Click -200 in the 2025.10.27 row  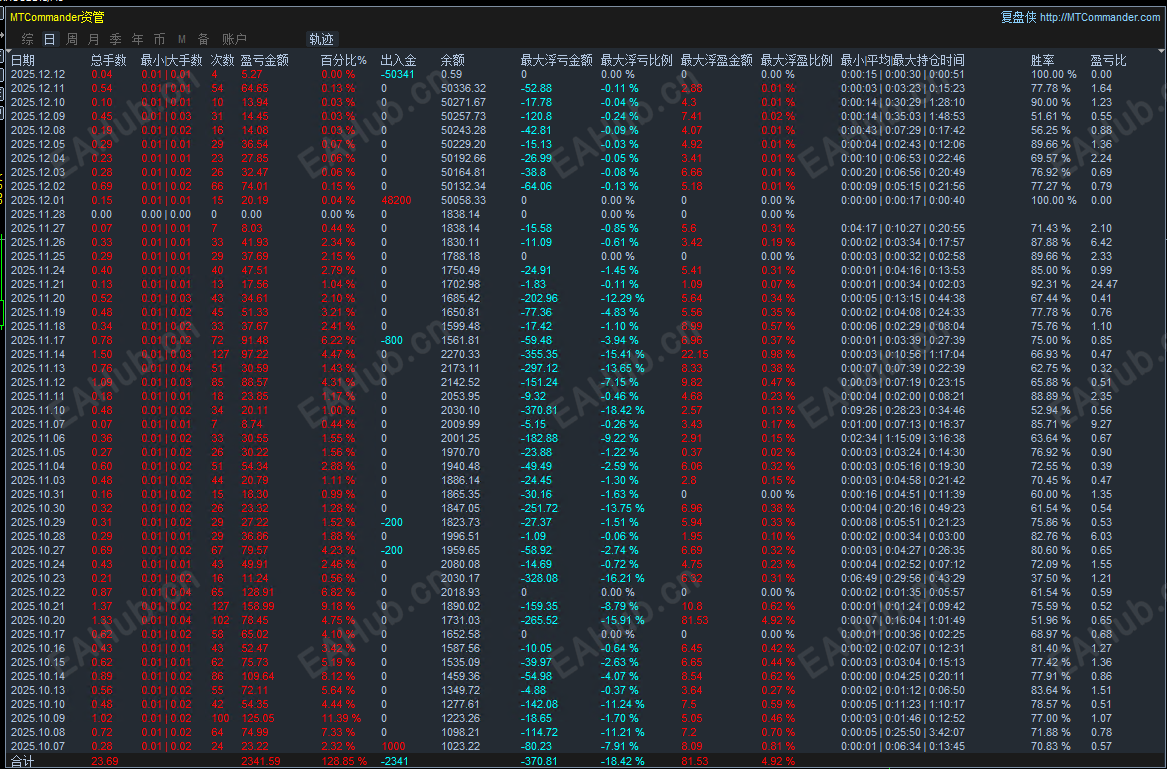click(x=391, y=550)
